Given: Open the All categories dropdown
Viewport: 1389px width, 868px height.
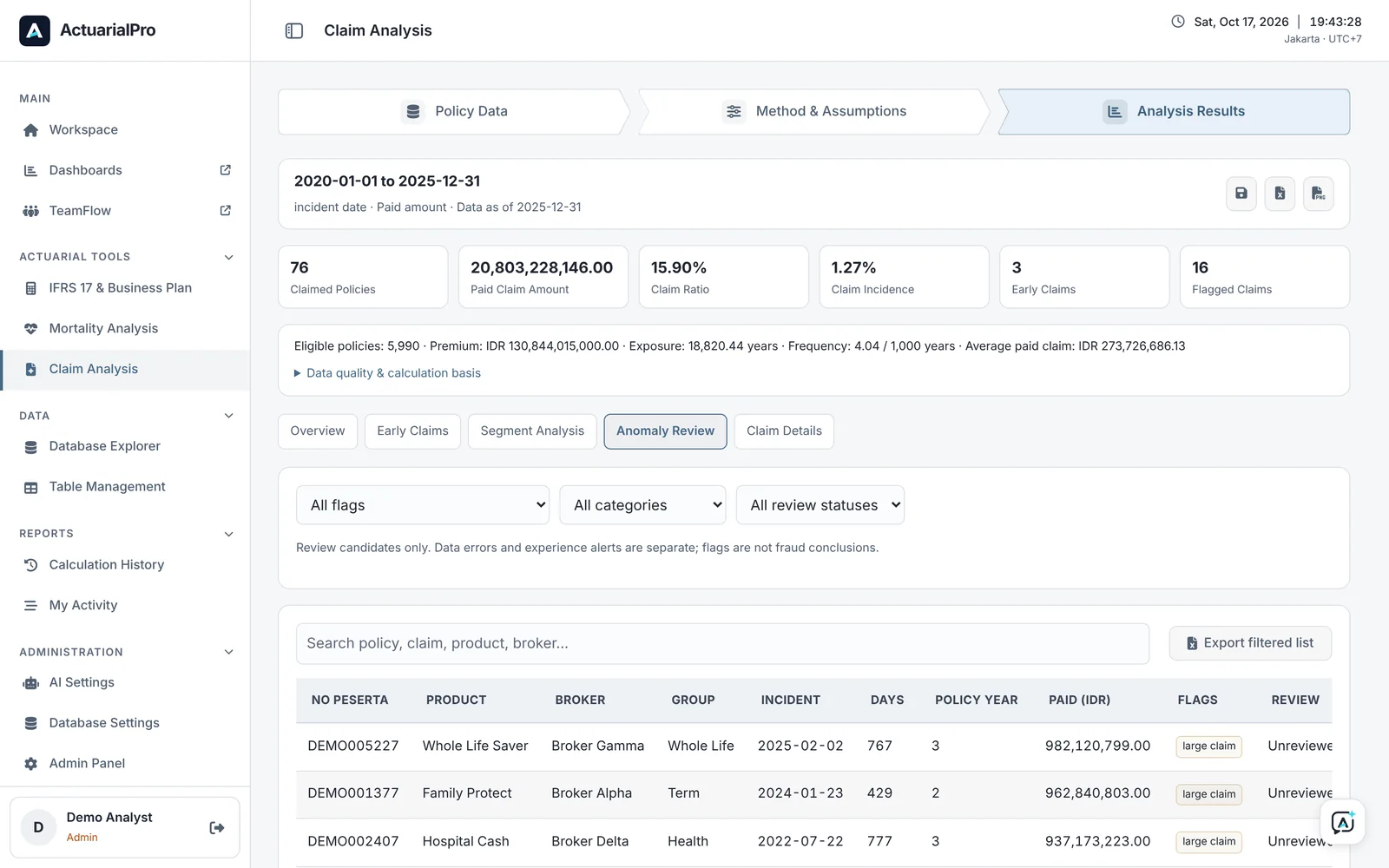Looking at the screenshot, I should pos(642,505).
